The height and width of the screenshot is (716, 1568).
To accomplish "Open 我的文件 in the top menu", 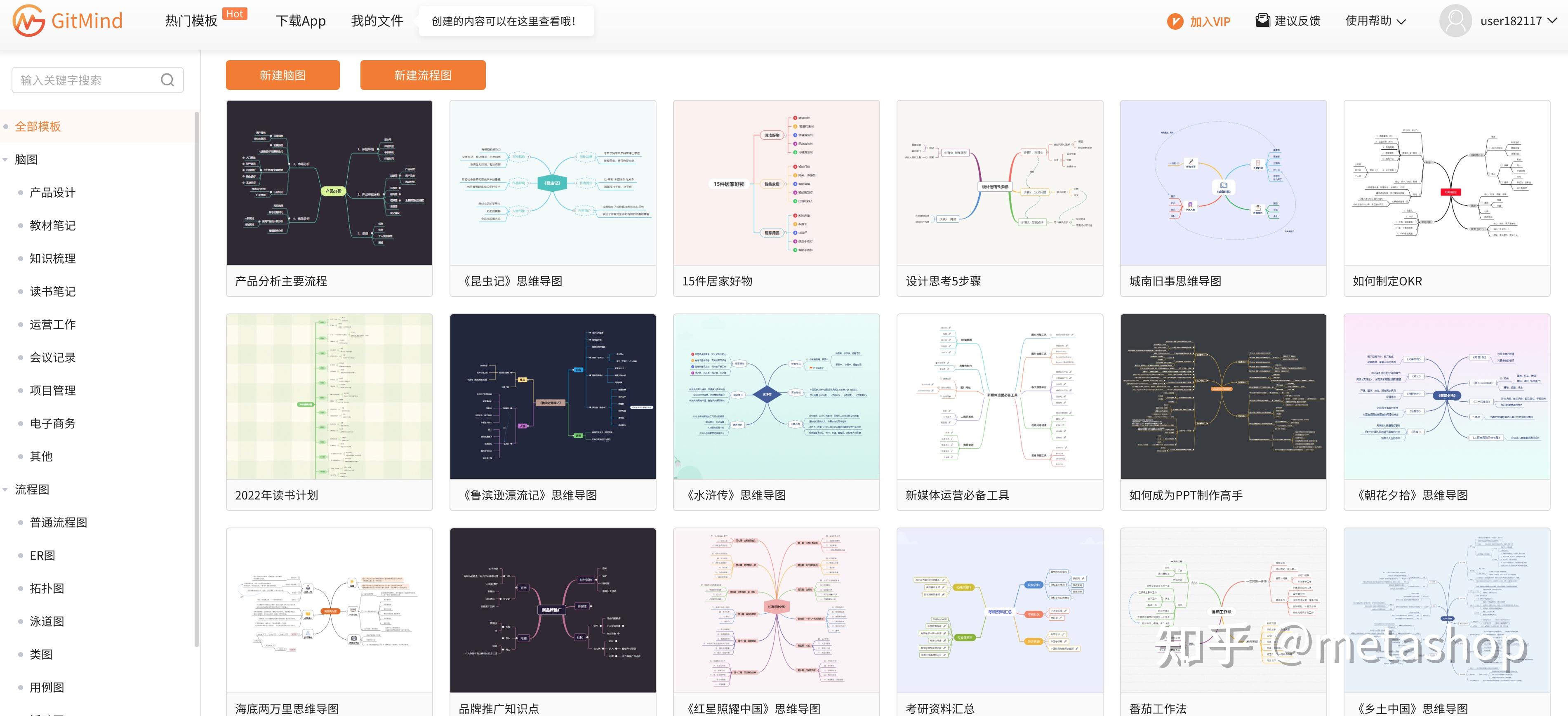I will [x=377, y=21].
